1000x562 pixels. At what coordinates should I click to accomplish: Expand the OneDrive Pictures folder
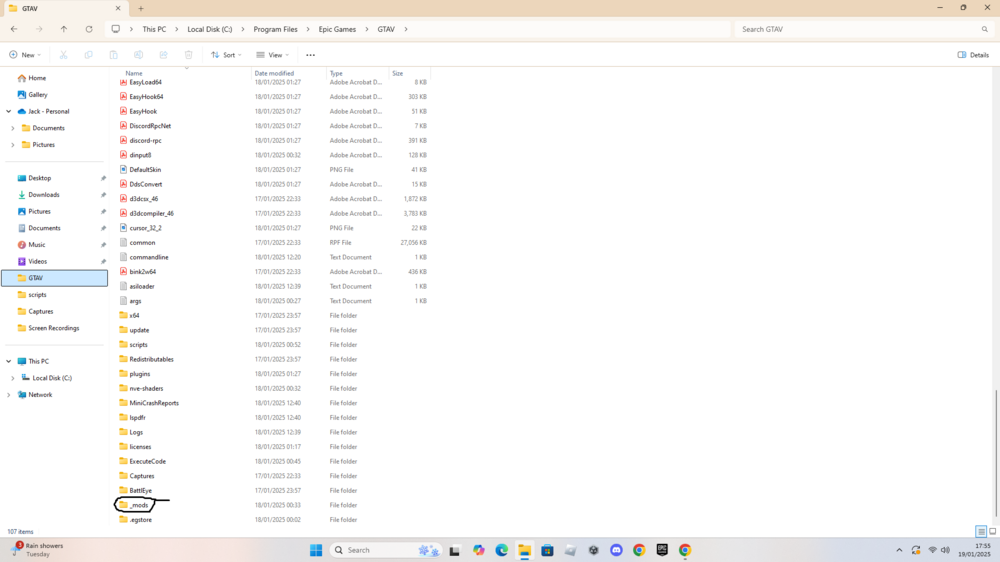13,145
